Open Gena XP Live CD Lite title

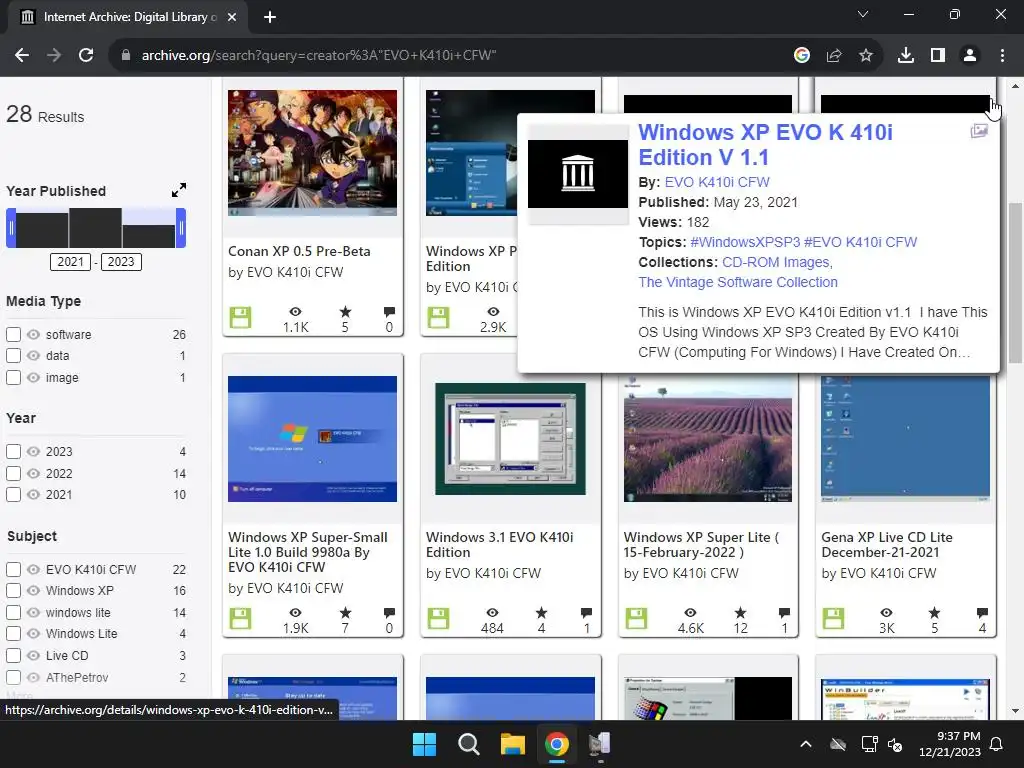click(x=887, y=545)
